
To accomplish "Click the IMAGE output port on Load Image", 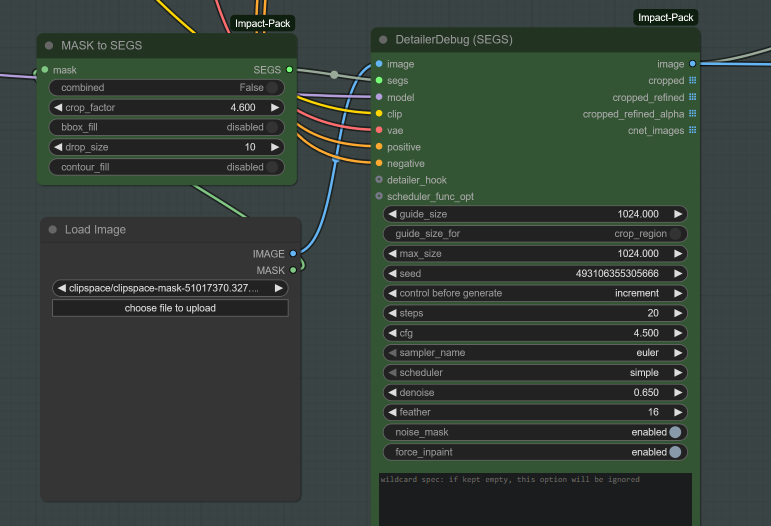I will click(293, 254).
